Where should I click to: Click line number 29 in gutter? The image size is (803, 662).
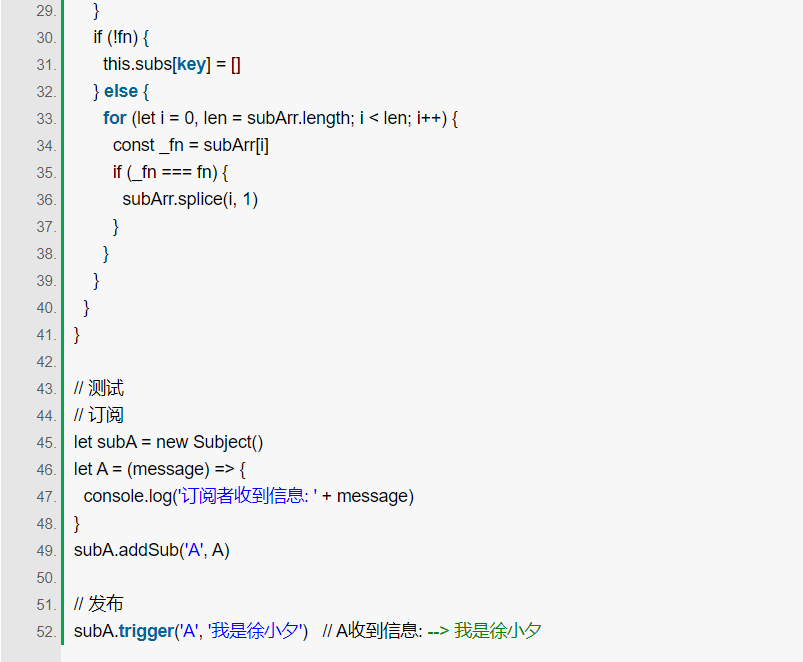46,11
